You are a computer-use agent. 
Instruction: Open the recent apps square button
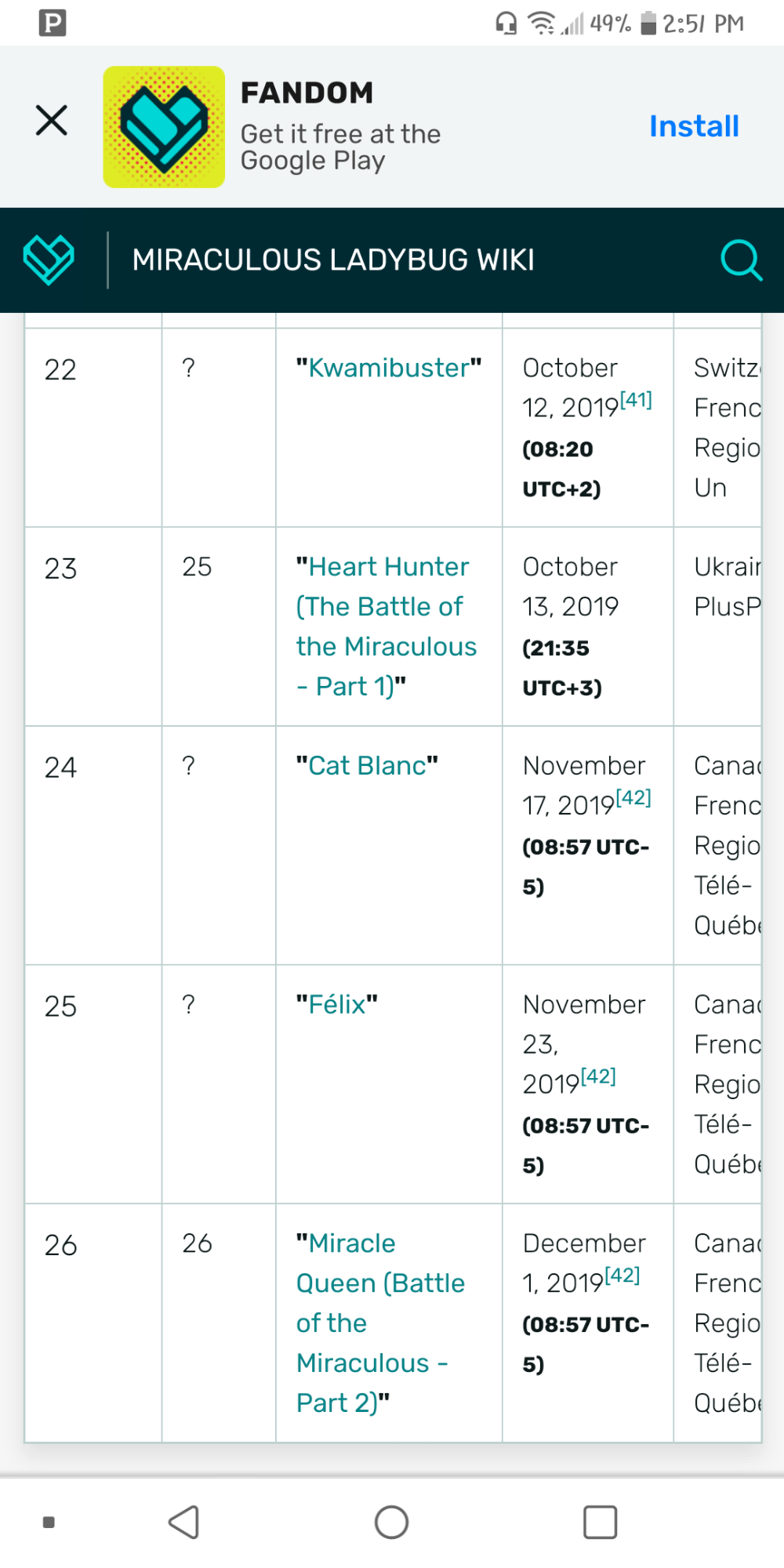[x=600, y=1522]
